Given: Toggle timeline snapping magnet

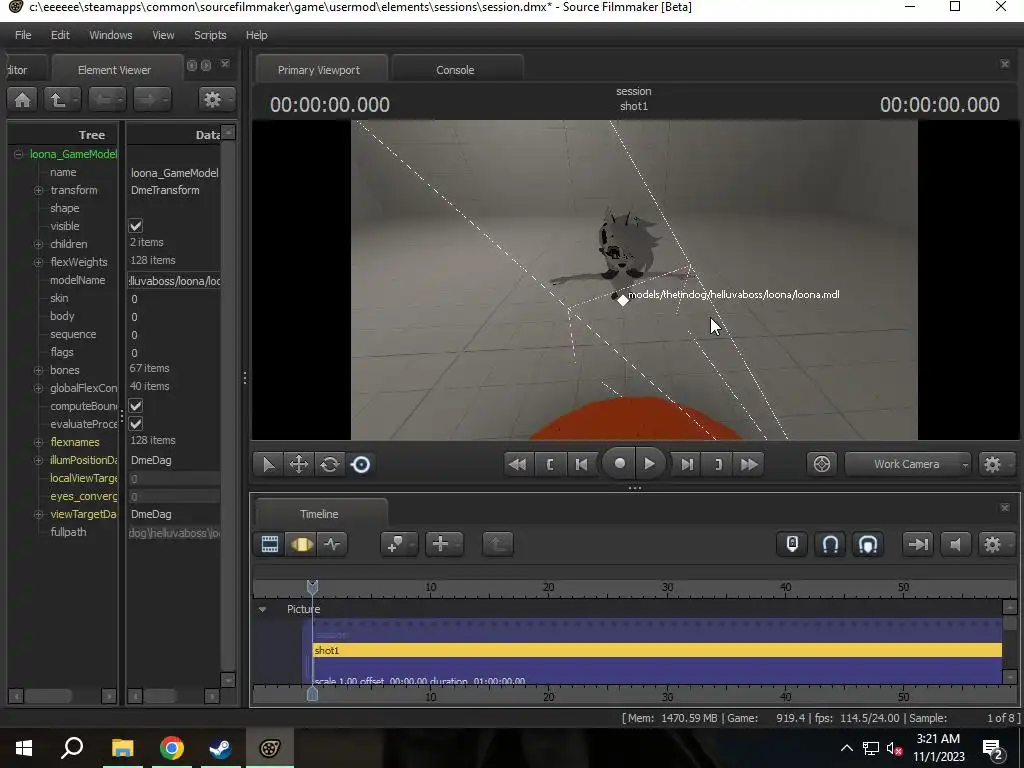Looking at the screenshot, I should tap(830, 544).
